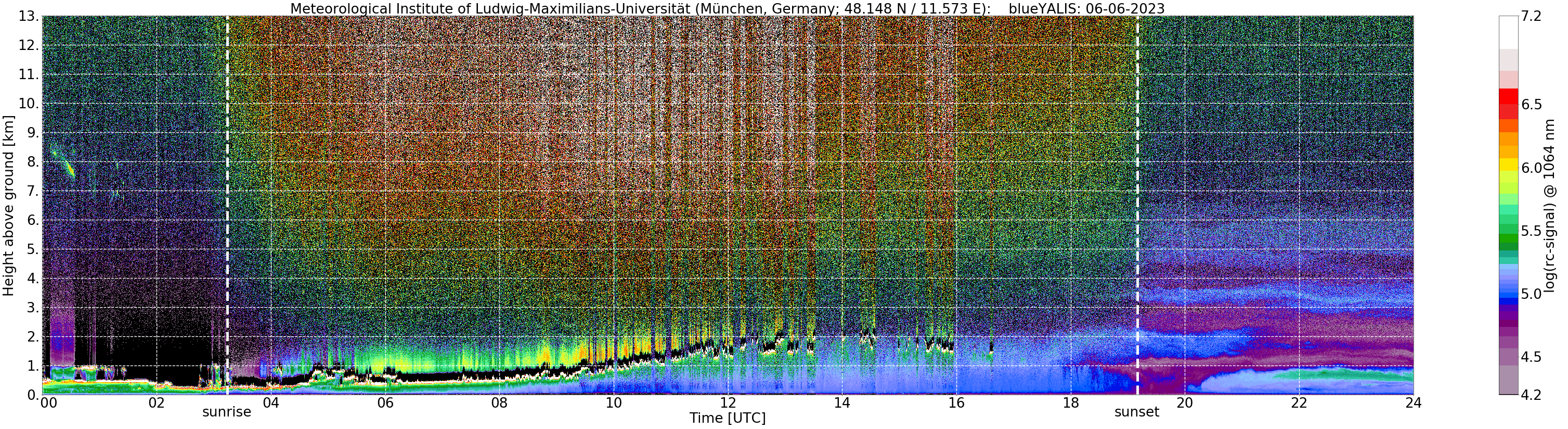Click colorbar tick value 5.0
The width and height of the screenshot is (1568, 429).
[x=1532, y=294]
